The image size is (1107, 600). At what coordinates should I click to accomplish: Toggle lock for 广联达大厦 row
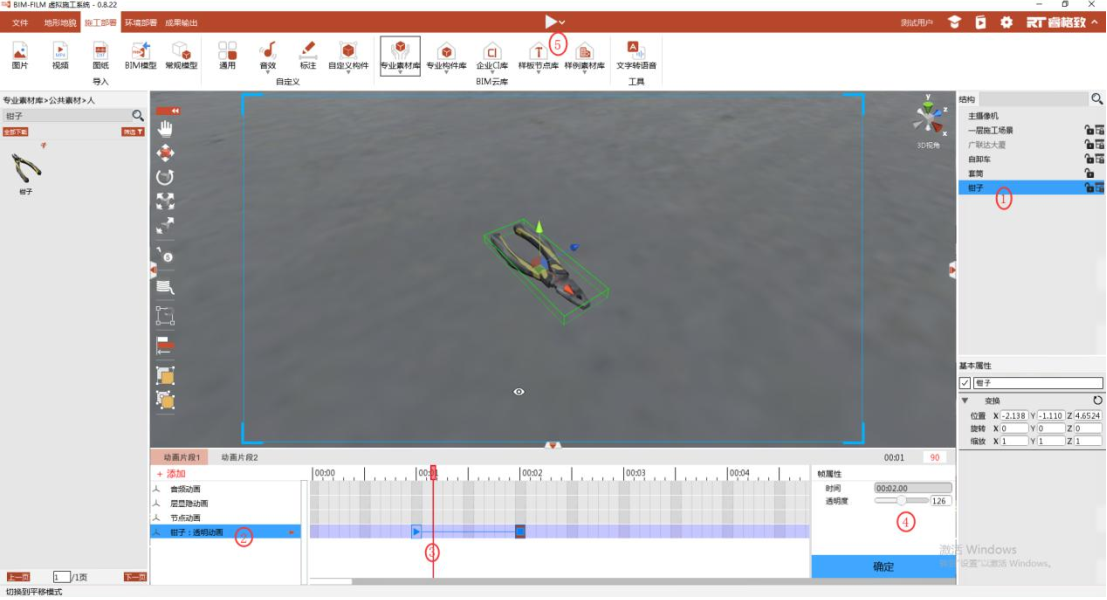pos(1089,145)
